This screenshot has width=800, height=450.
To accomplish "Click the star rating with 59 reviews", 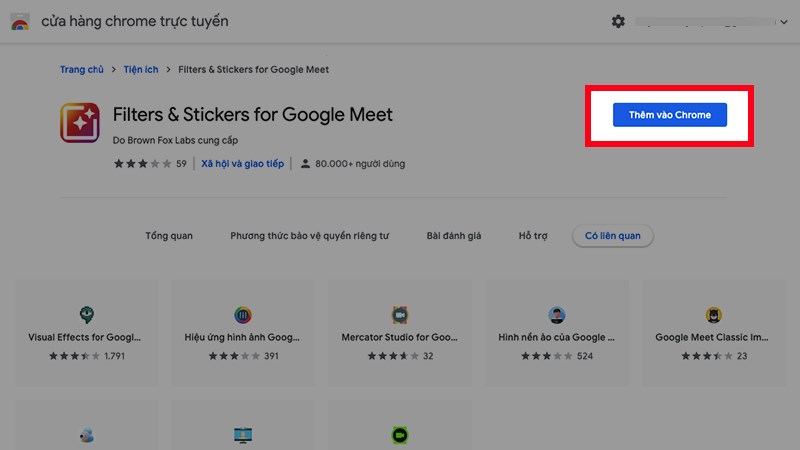I will tap(141, 164).
